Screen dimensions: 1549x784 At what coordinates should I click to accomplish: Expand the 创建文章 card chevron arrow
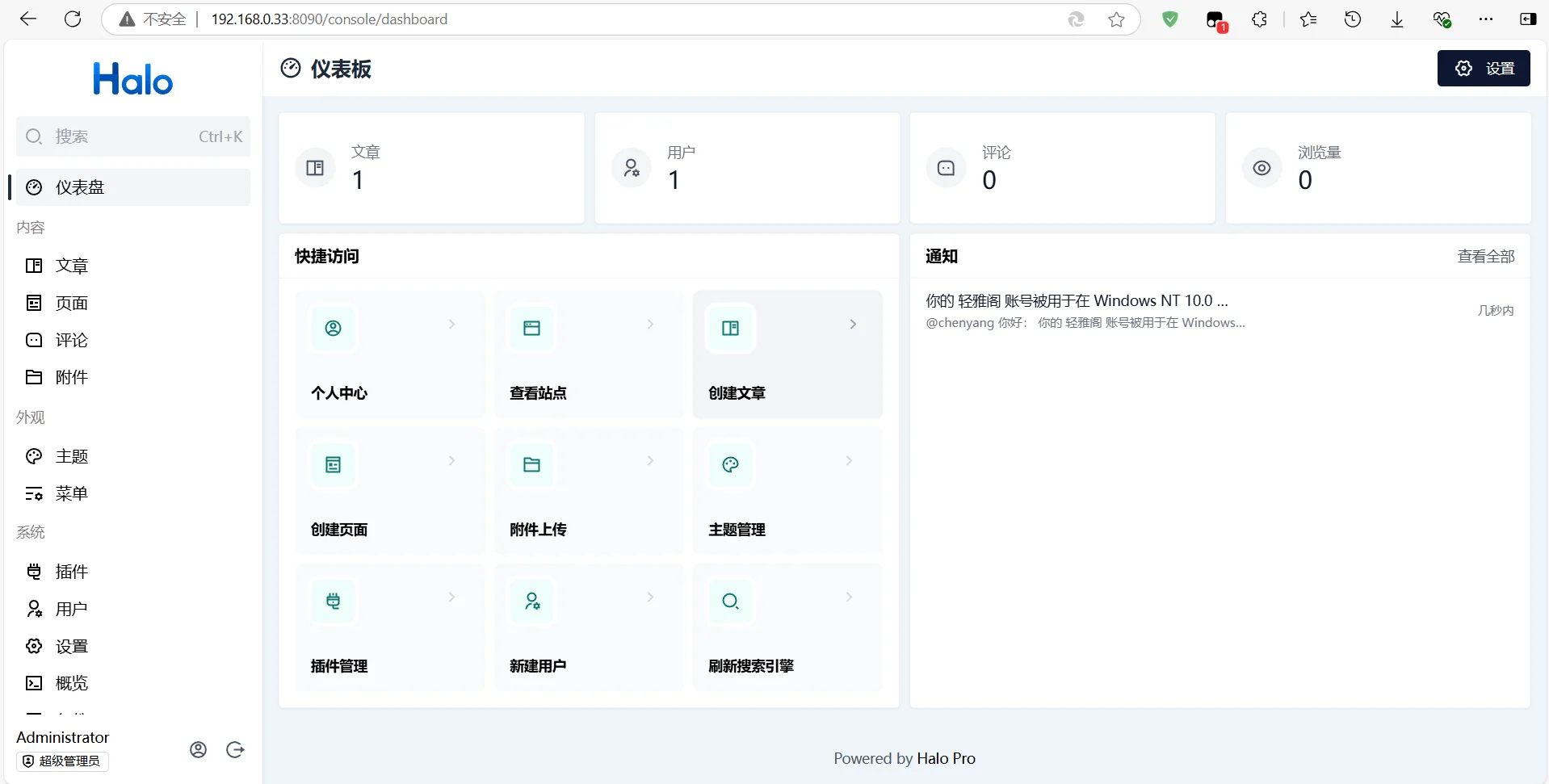pos(853,325)
